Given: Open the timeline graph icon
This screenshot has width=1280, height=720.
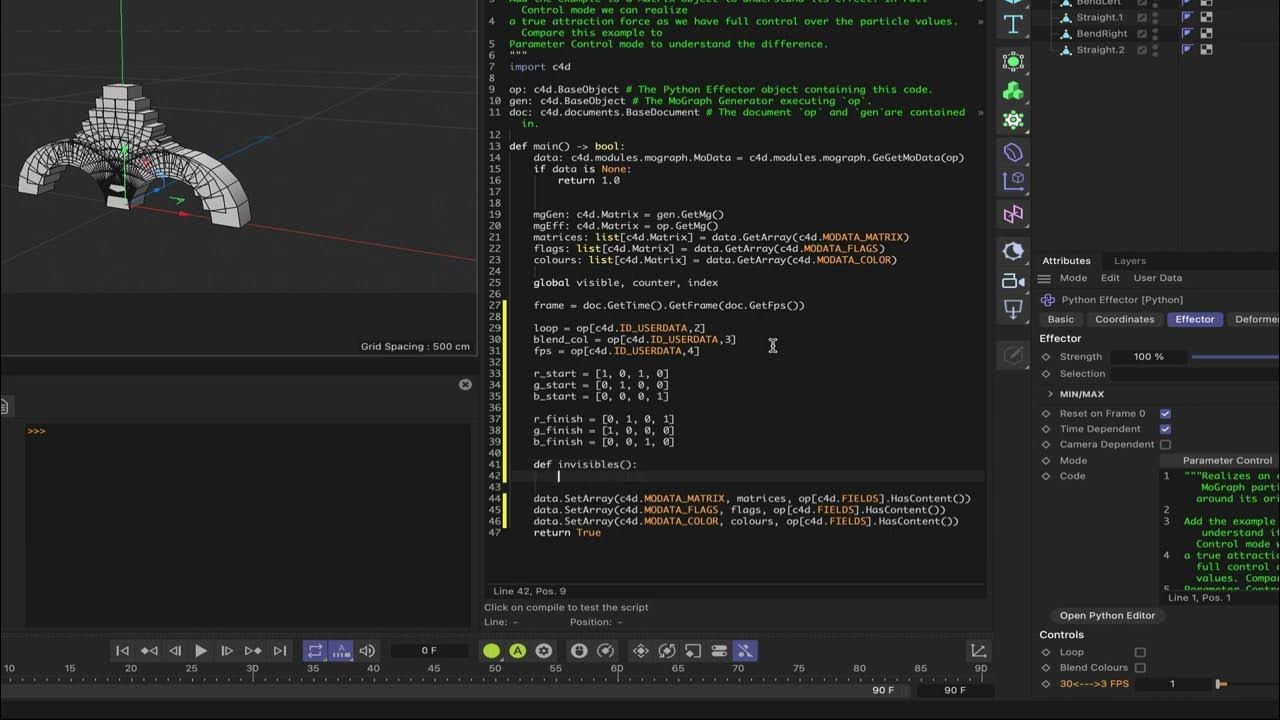Looking at the screenshot, I should pos(979,651).
